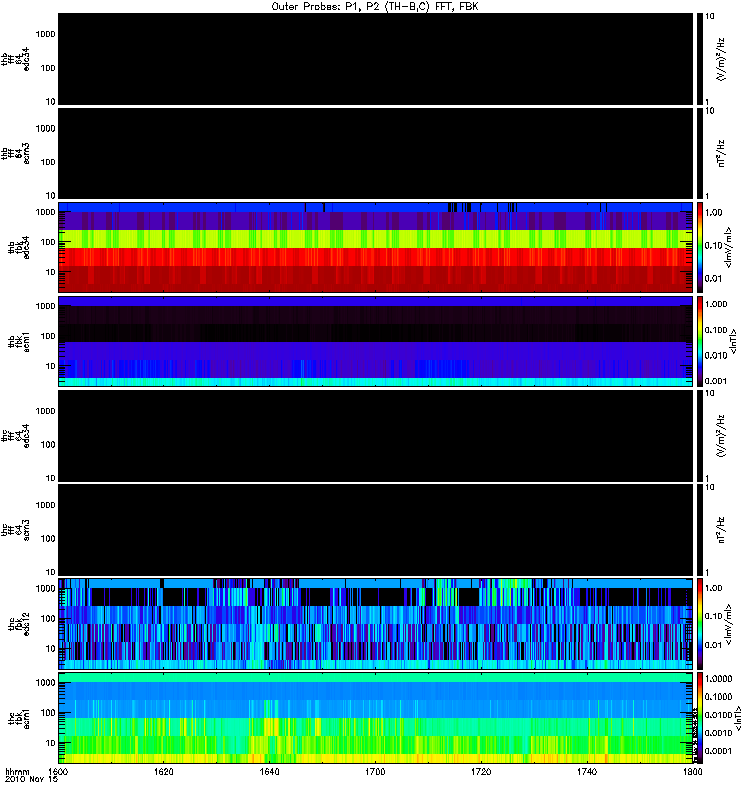Click the 0.0001 value on thc scm1 color bar
Screen dimensions: 750x800
click(718, 751)
